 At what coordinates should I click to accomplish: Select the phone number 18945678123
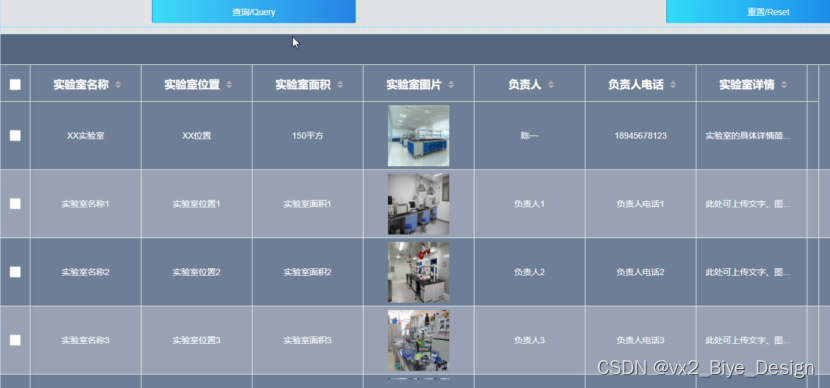pyautogui.click(x=640, y=136)
